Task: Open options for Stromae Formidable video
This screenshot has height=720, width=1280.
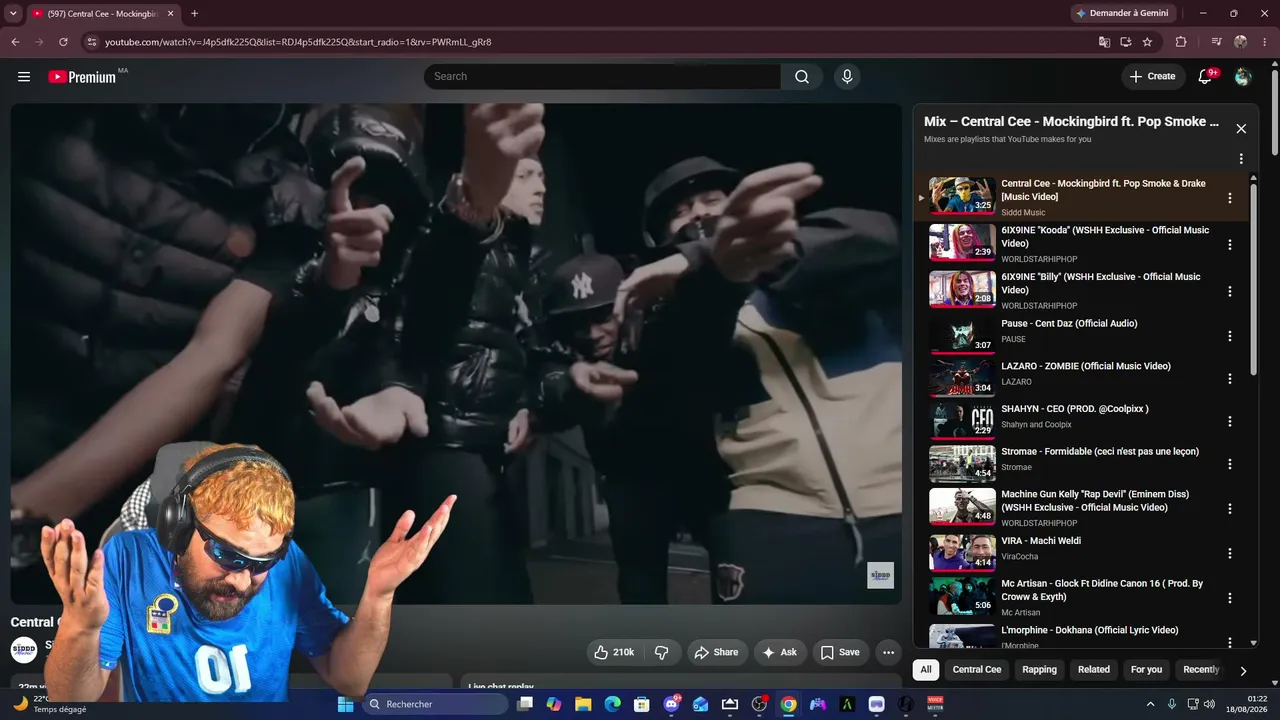Action: [x=1230, y=464]
